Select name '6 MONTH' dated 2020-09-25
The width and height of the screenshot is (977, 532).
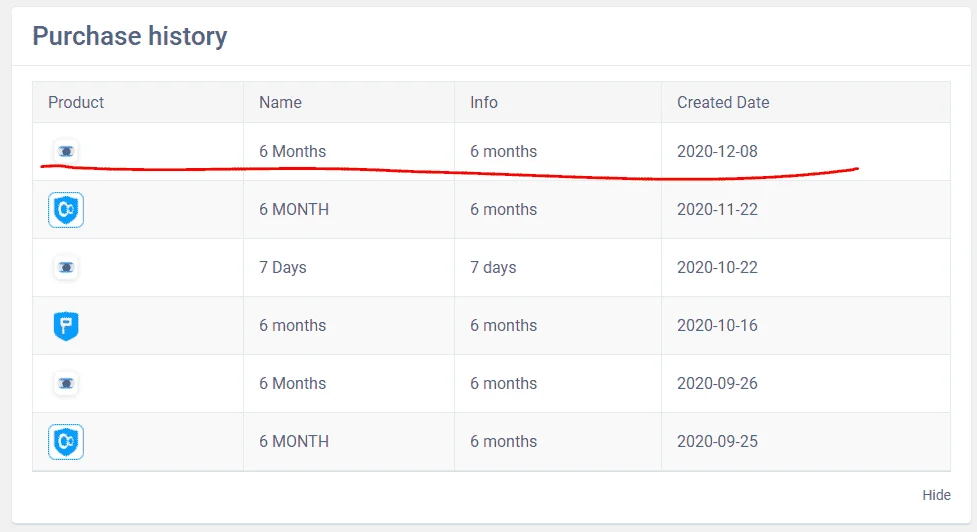tap(294, 441)
